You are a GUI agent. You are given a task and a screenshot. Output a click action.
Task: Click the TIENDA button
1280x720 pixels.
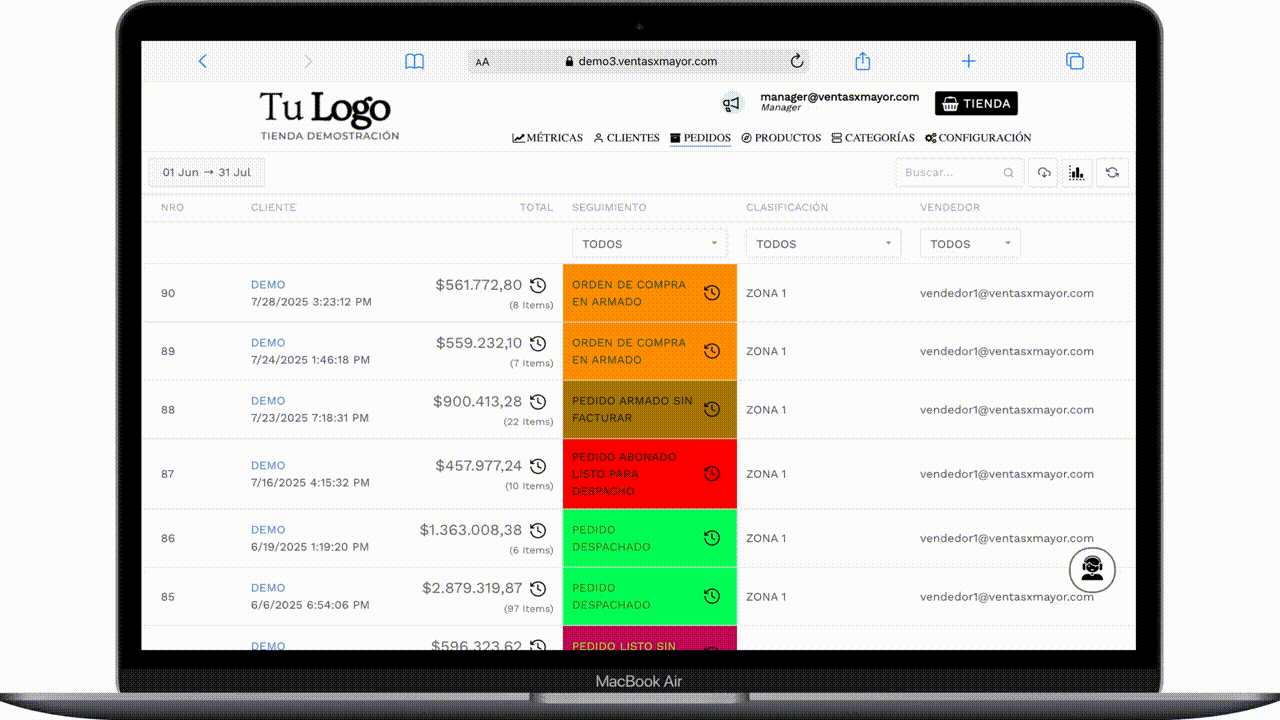click(x=975, y=103)
